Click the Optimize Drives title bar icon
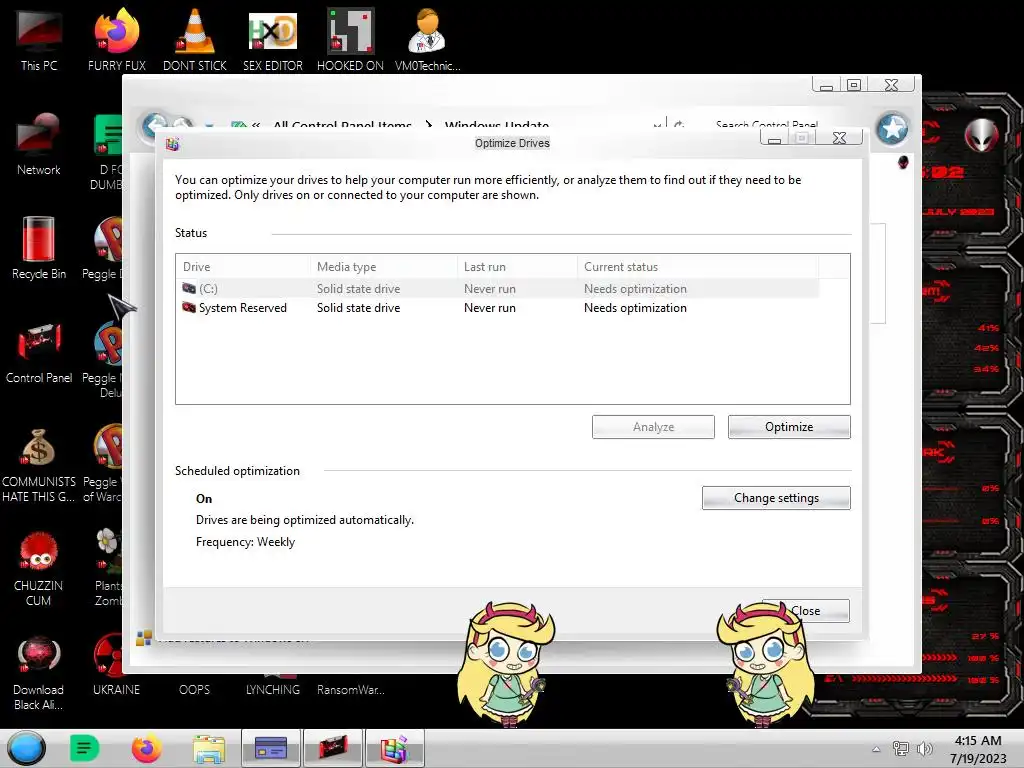The image size is (1024, 768). 172,144
